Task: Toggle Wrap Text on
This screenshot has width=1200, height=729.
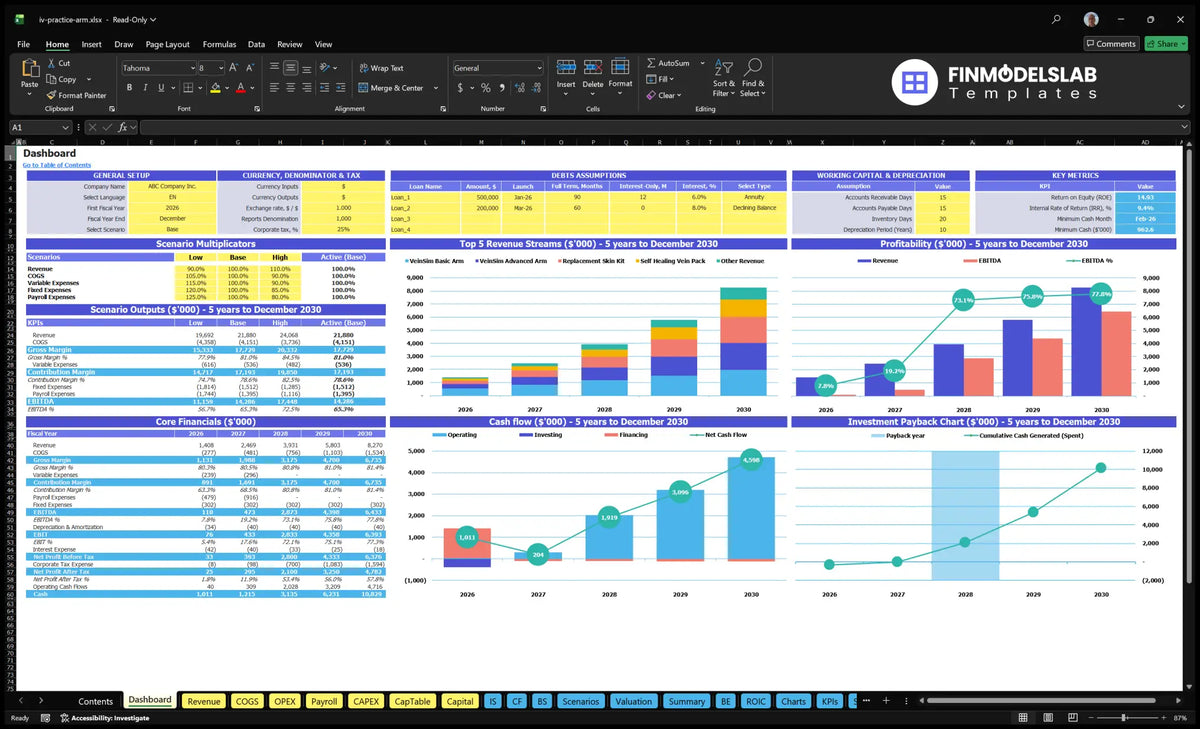Action: tap(381, 68)
